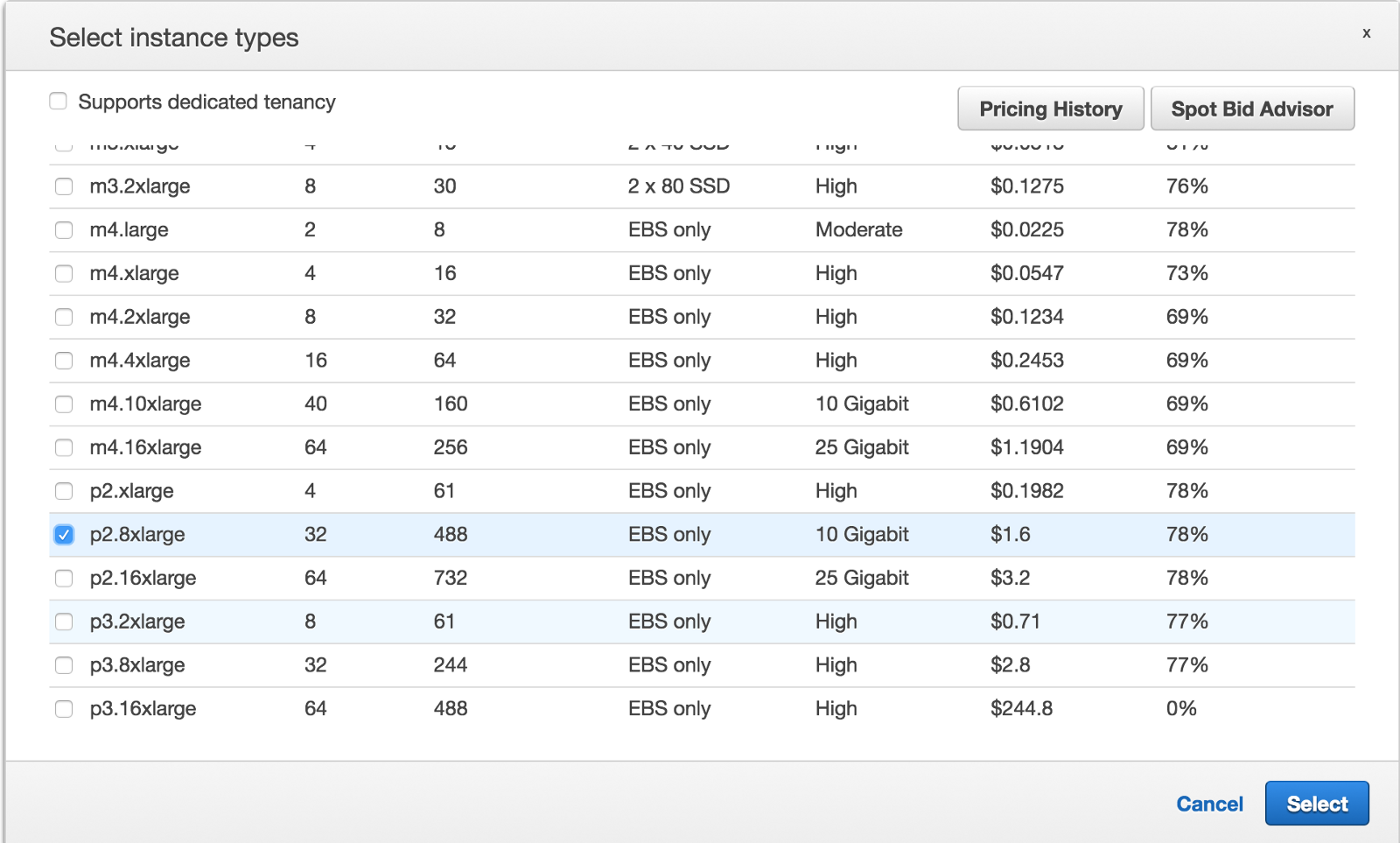Select the p2.16xlarge checkbox
The width and height of the screenshot is (1400, 843).
click(x=64, y=579)
